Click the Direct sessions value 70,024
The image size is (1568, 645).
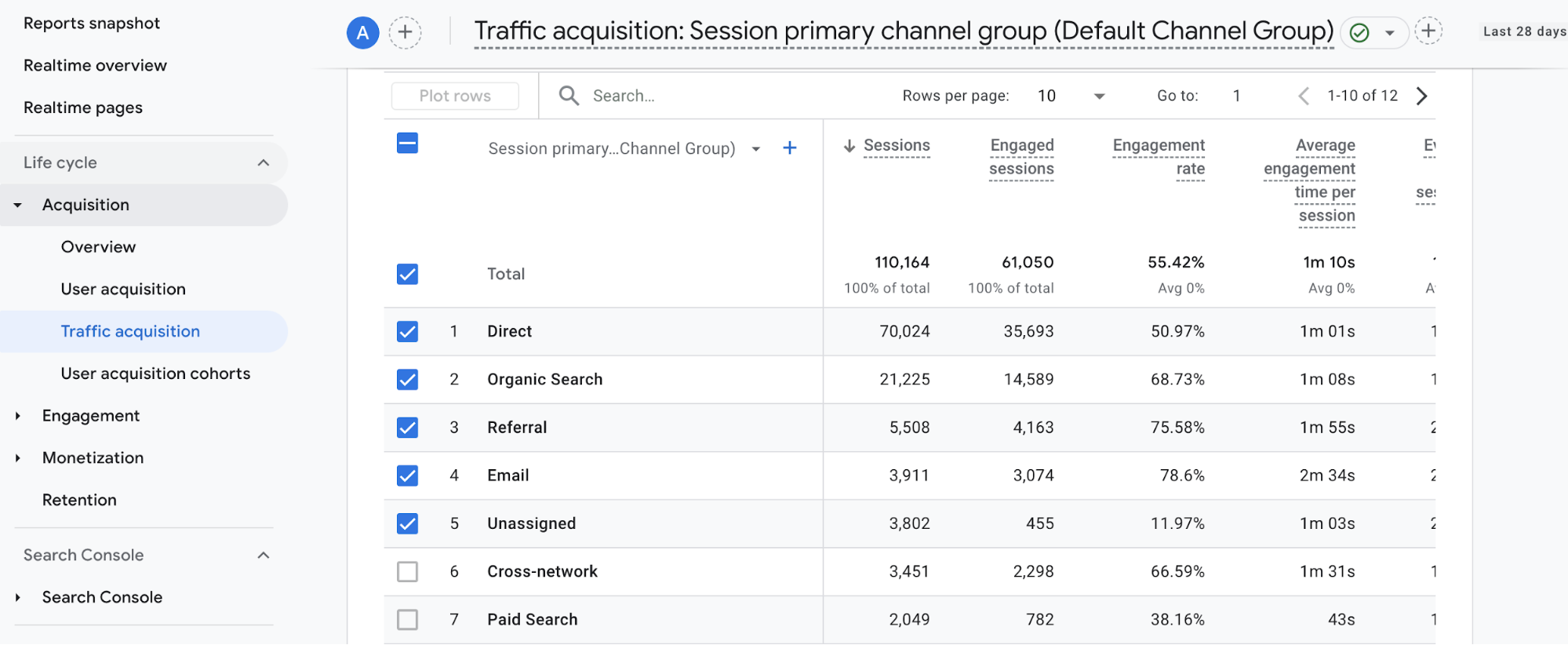click(x=904, y=331)
